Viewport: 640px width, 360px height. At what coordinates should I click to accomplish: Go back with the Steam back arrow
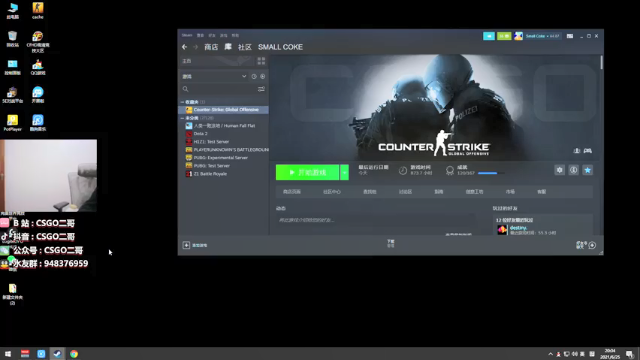(x=184, y=47)
